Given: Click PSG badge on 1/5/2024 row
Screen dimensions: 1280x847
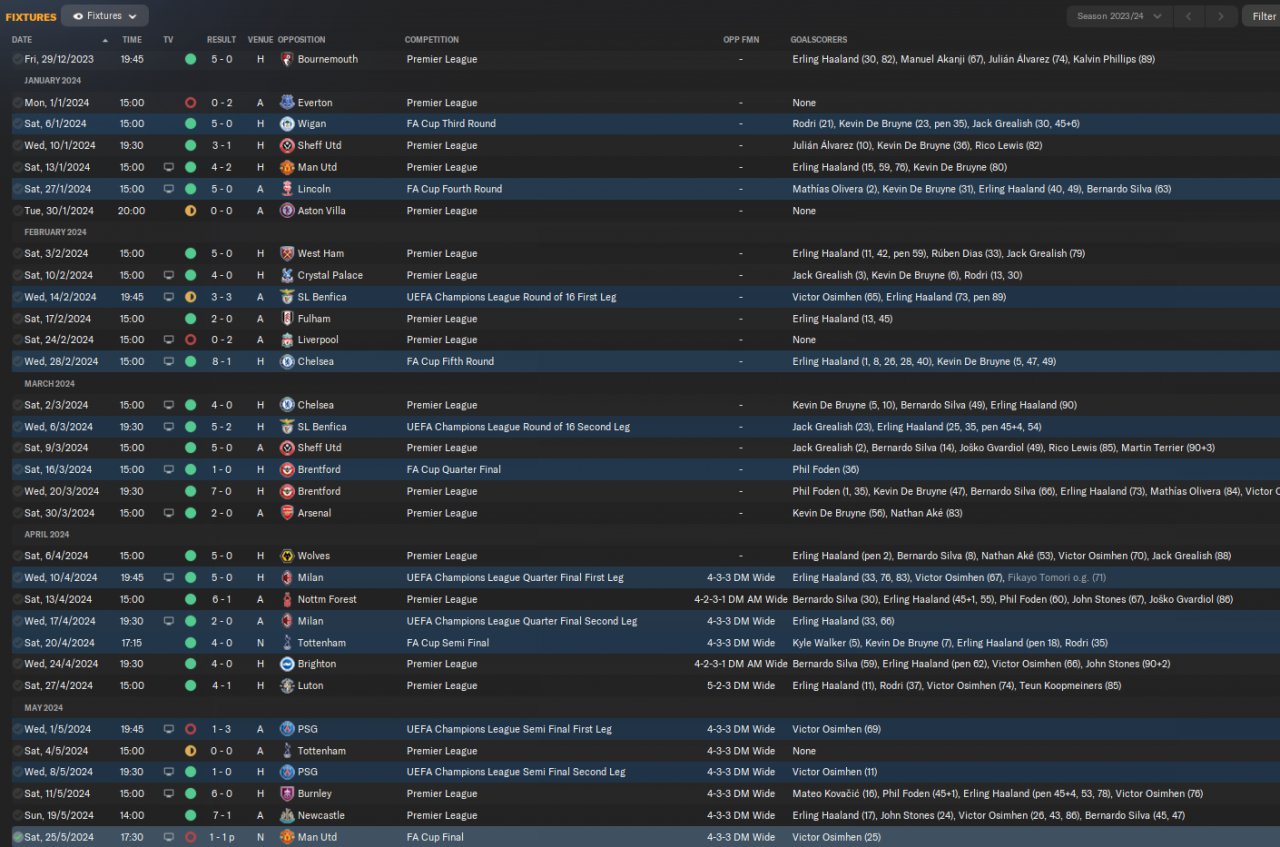Looking at the screenshot, I should click(287, 729).
